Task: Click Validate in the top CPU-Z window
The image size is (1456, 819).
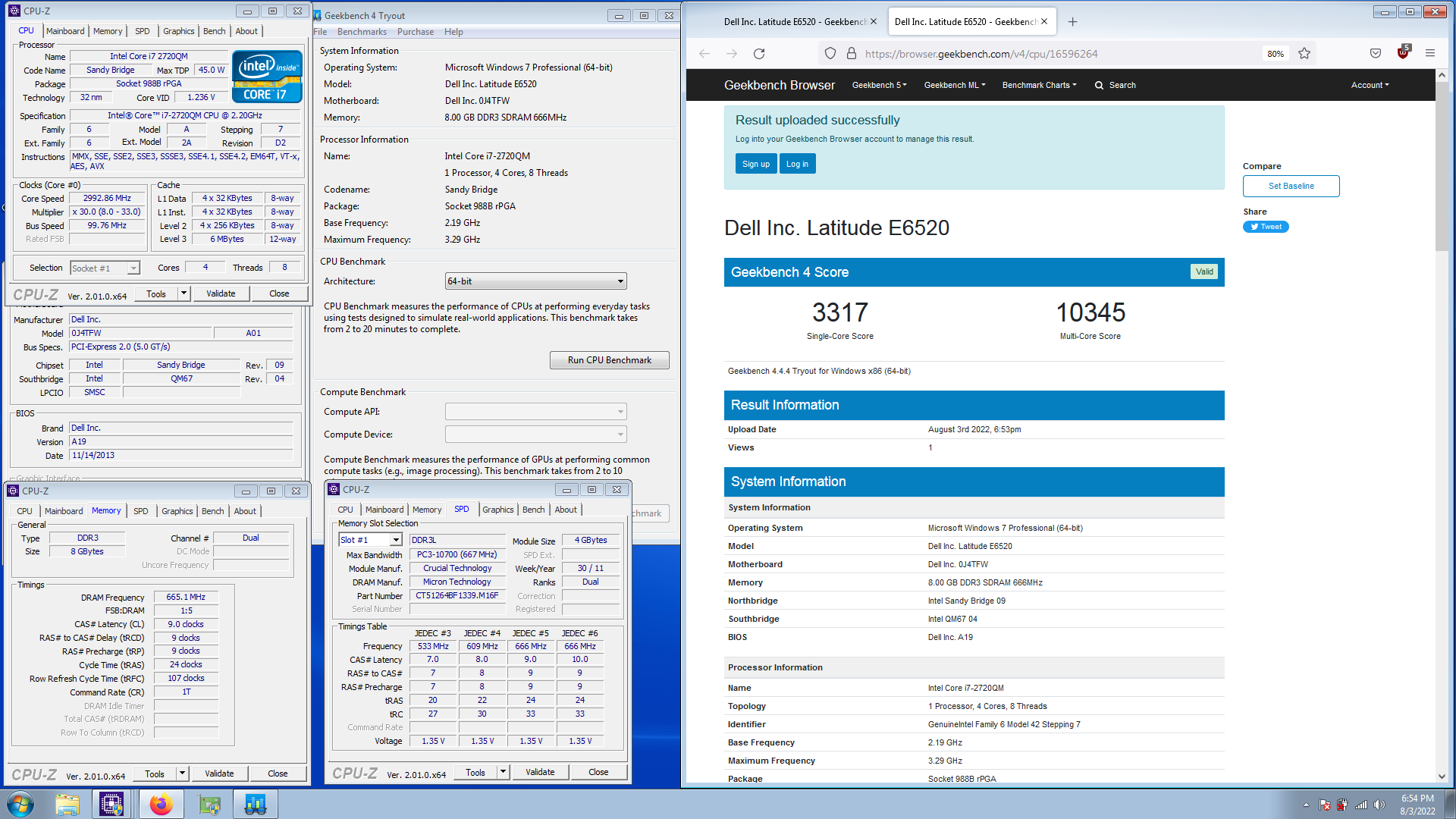Action: coord(221,293)
